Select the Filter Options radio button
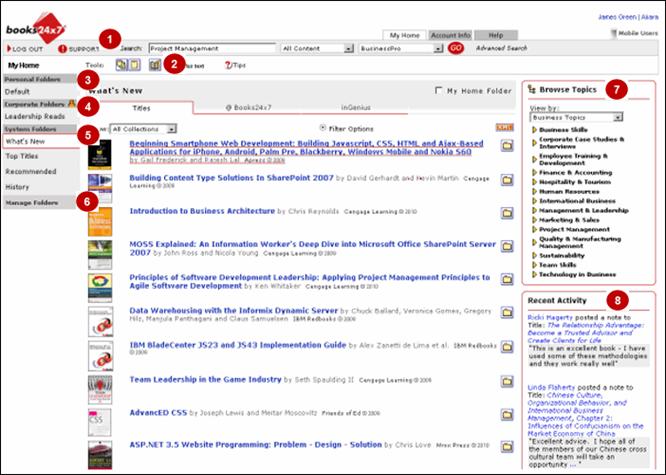This screenshot has width=666, height=475. (x=321, y=128)
